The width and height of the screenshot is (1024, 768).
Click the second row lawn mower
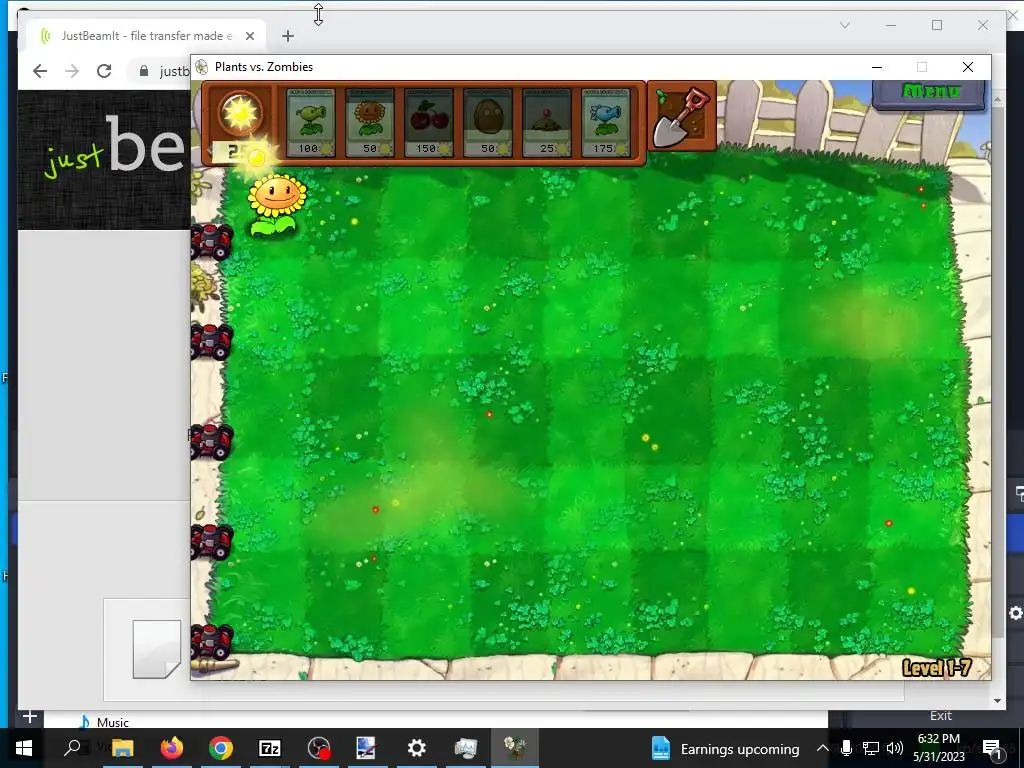coord(212,341)
